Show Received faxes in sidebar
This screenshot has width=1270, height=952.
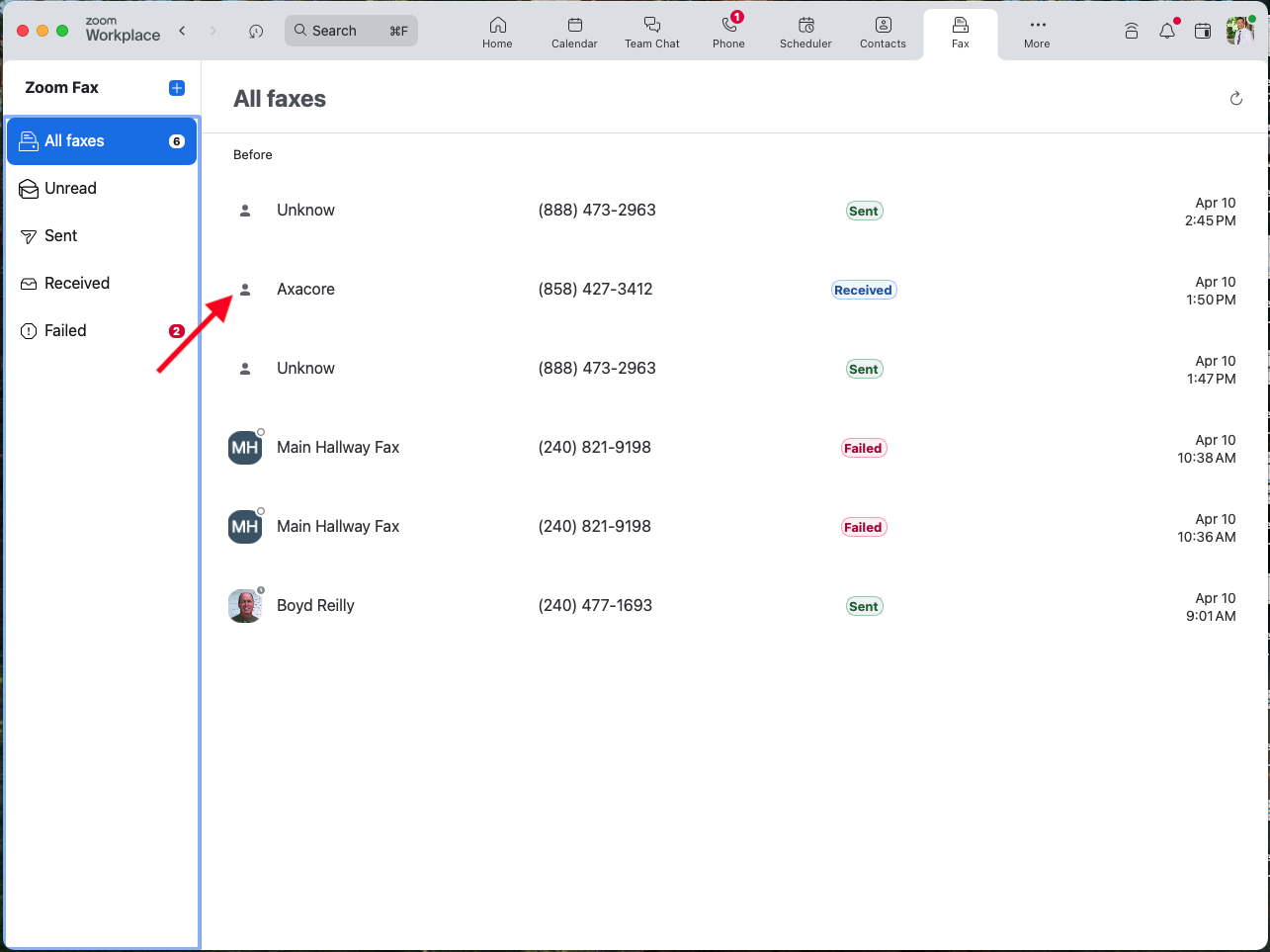(x=102, y=284)
